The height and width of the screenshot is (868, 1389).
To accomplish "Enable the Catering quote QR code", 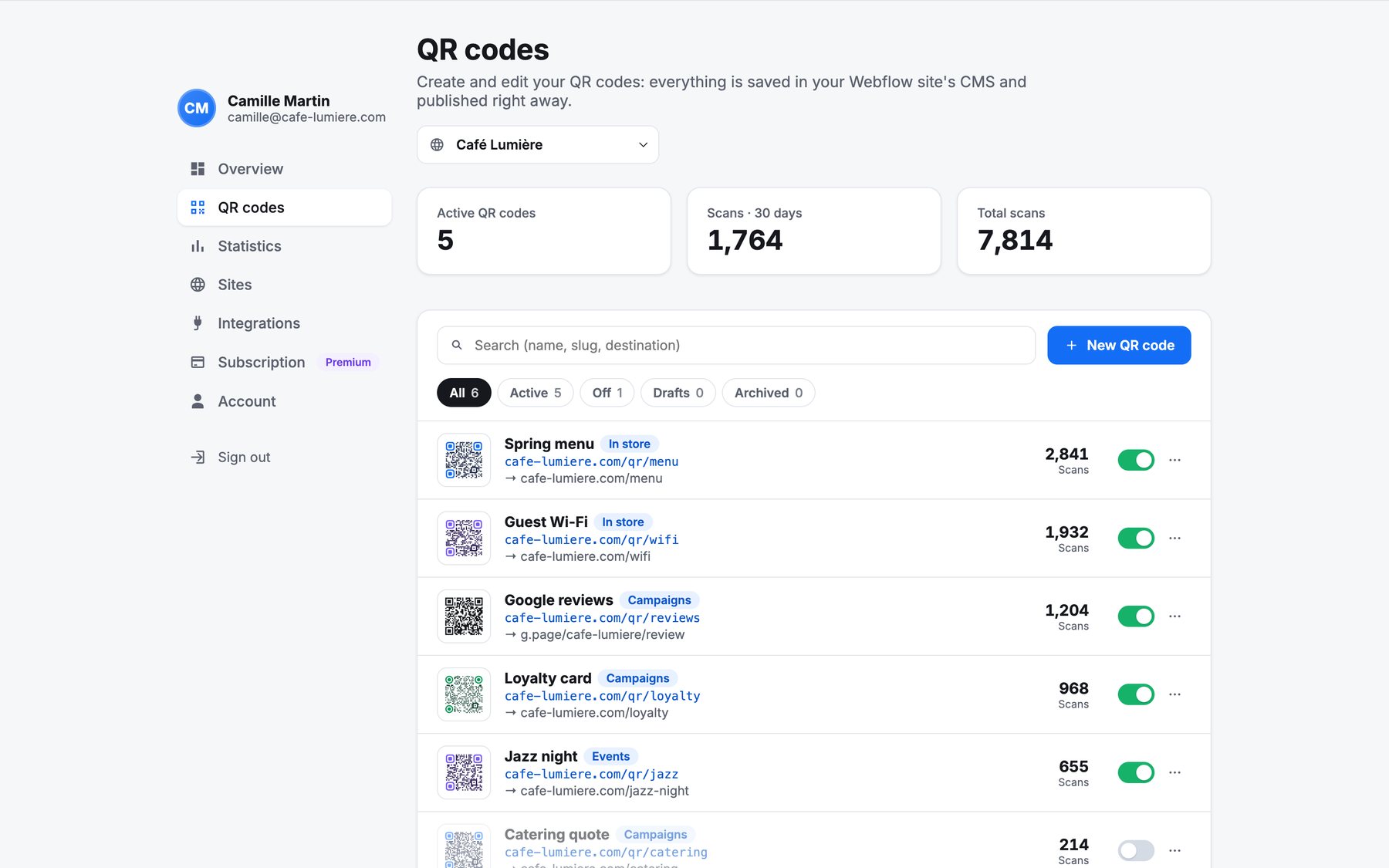I will (x=1136, y=850).
